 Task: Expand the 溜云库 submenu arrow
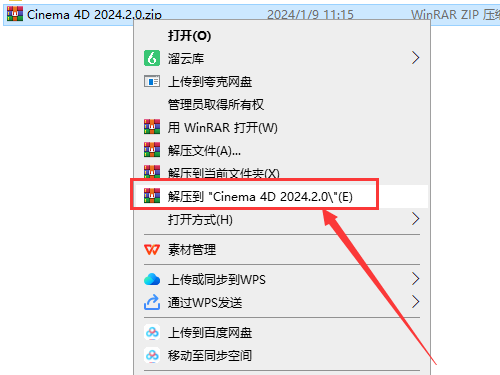[415, 58]
